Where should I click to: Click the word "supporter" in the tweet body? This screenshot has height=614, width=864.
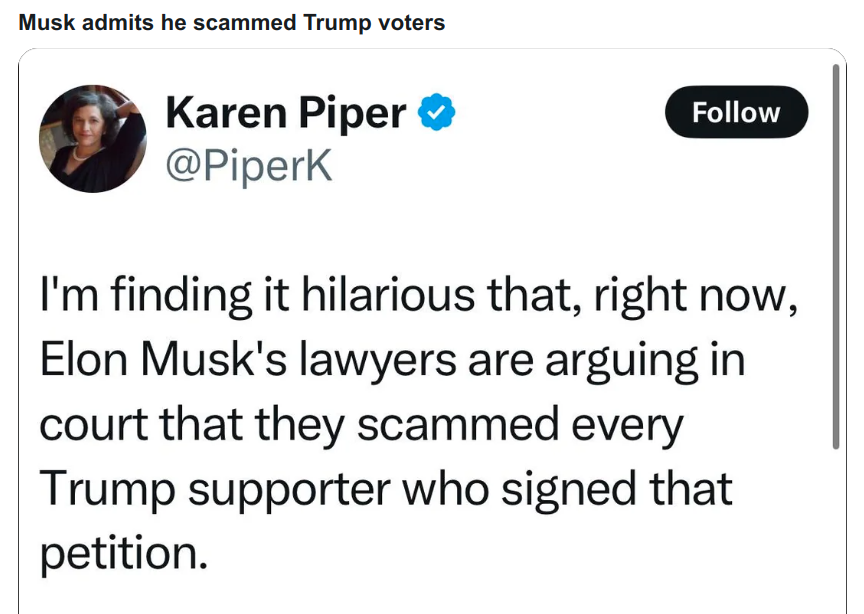[290, 491]
